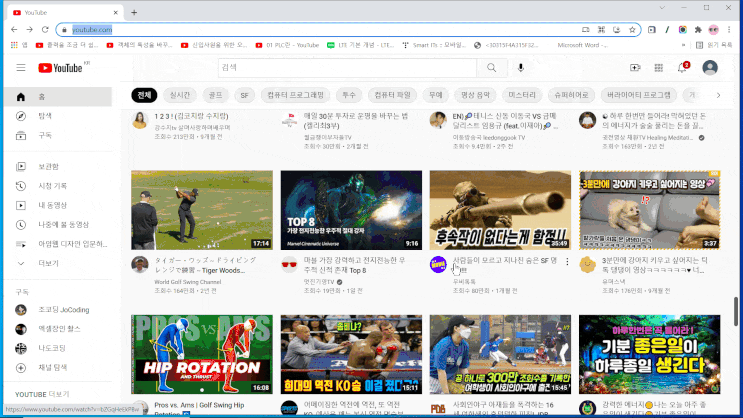Open the 읽기 목록 reading list button
The image size is (743, 418).
click(x=714, y=45)
